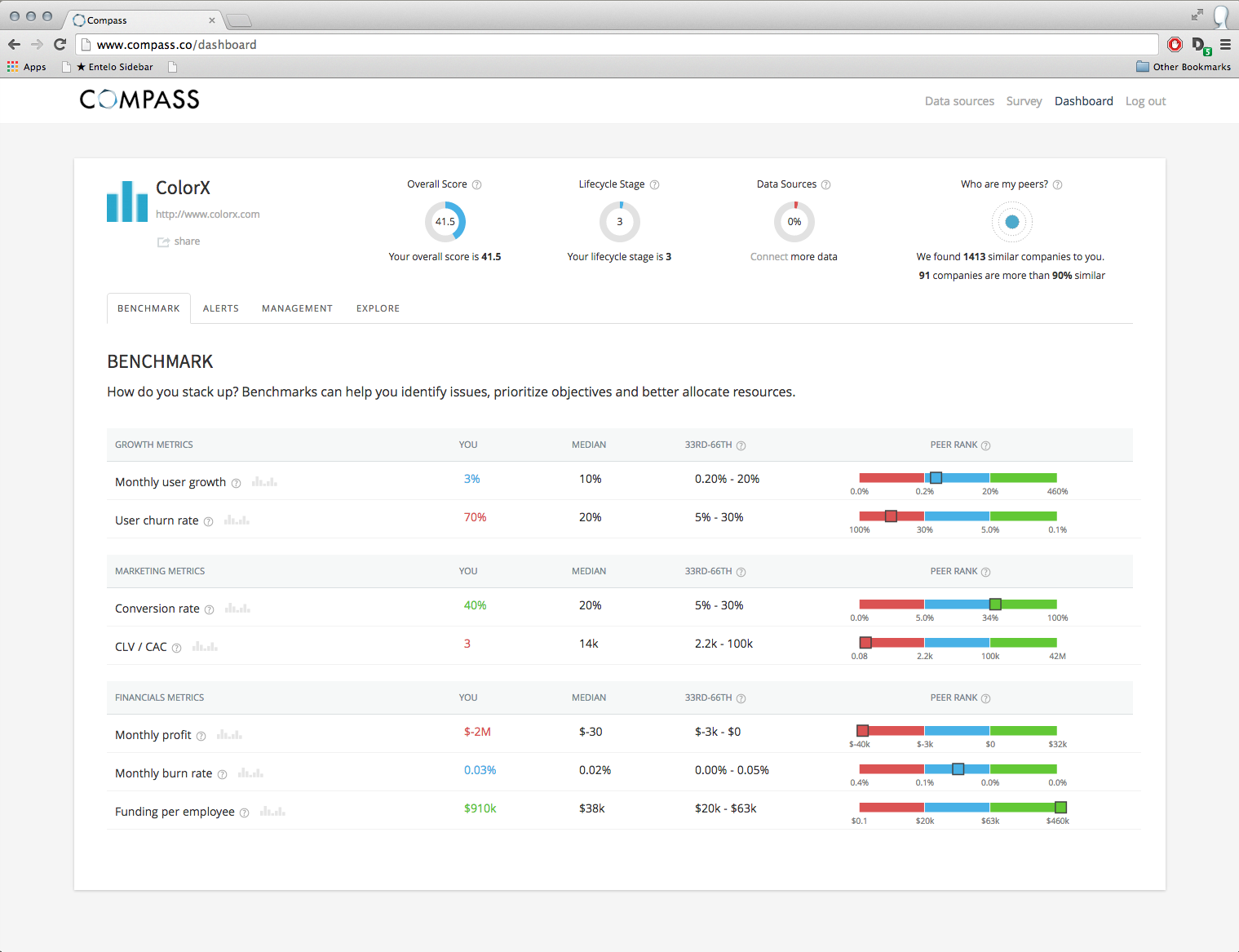Image resolution: width=1239 pixels, height=952 pixels.
Task: Click the Conversion rate value 40%
Action: point(475,605)
